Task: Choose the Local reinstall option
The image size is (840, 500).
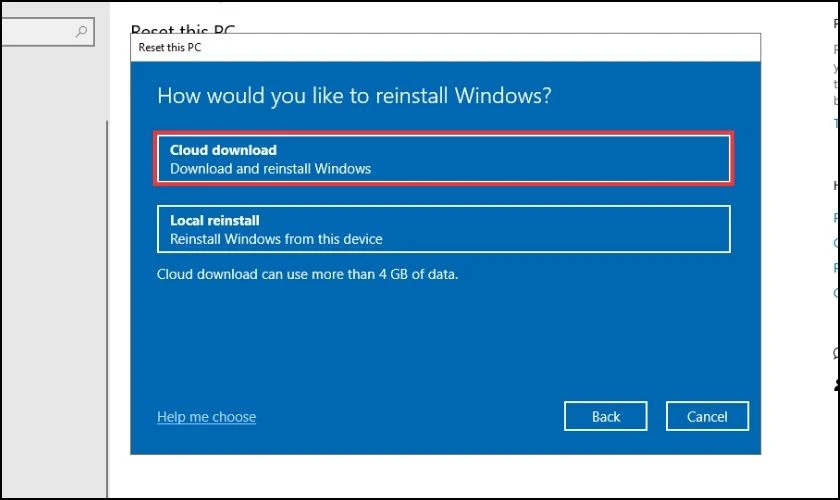Action: coord(444,229)
